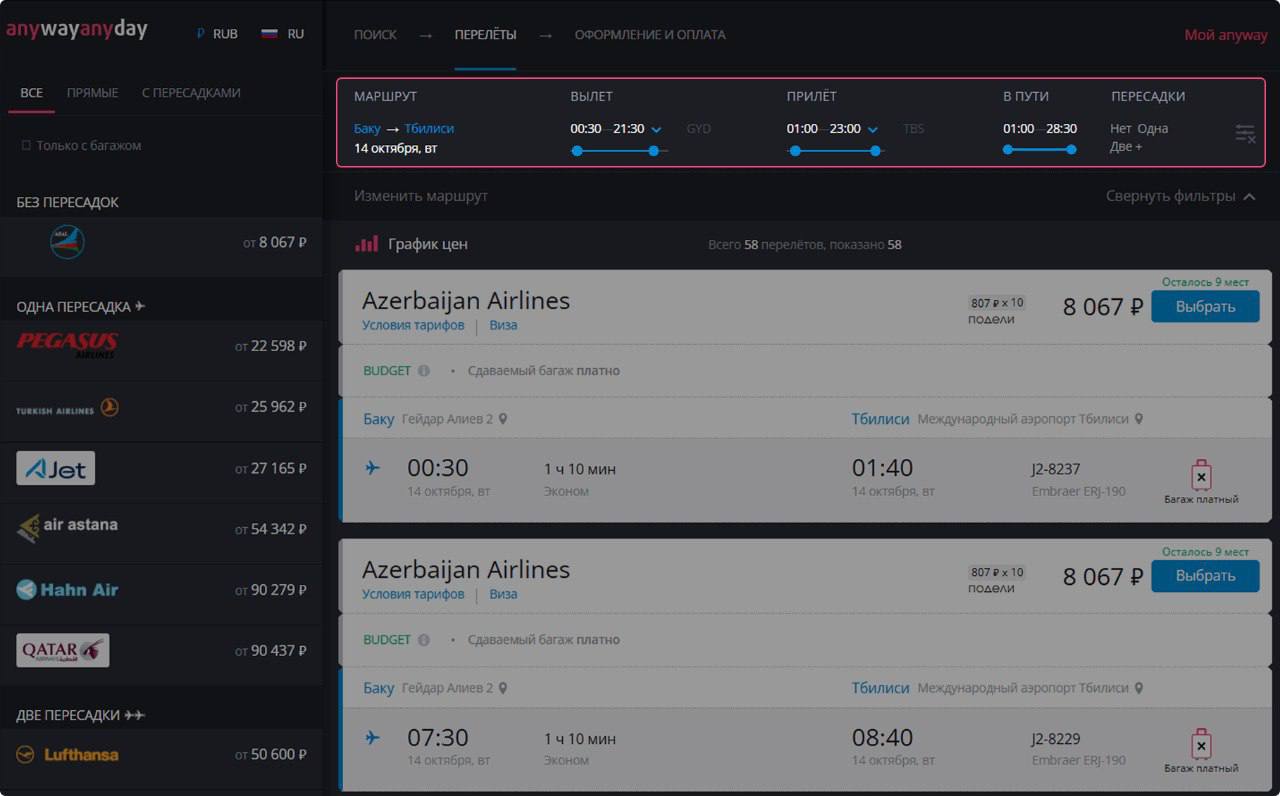Click the reset filters icon
Viewport: 1280px width, 796px height.
click(x=1244, y=133)
